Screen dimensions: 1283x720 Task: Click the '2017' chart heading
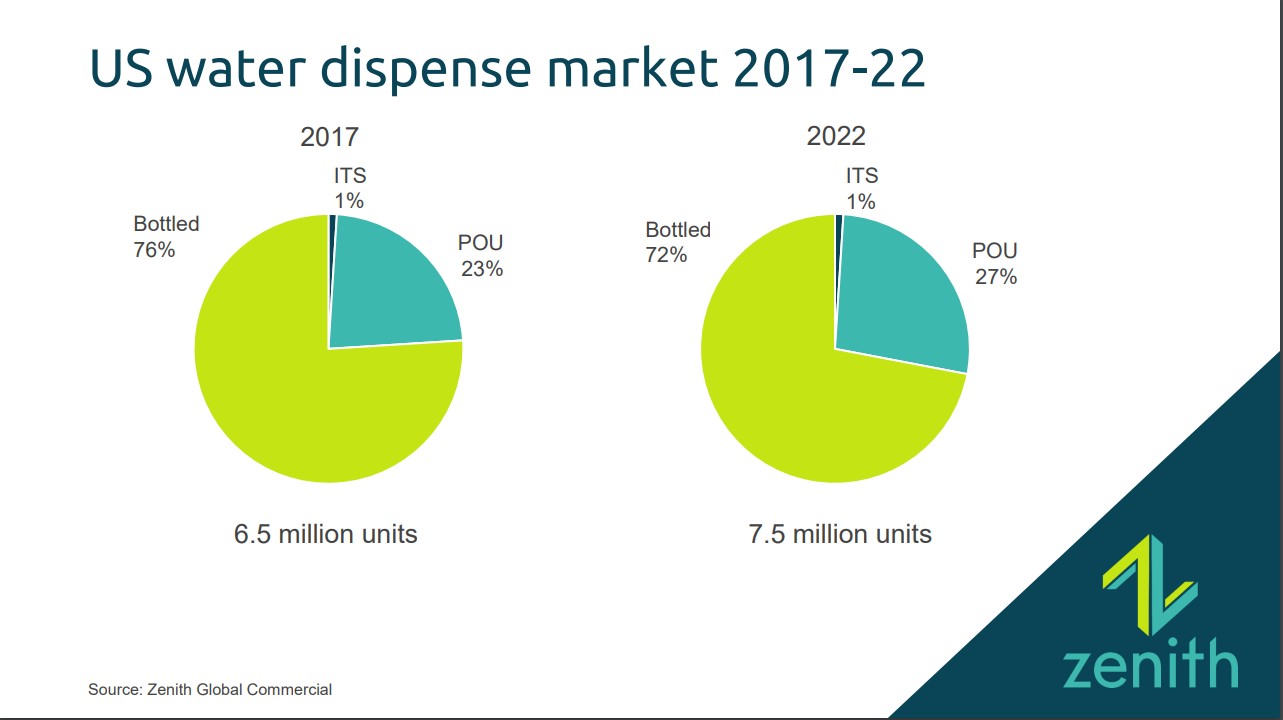329,137
